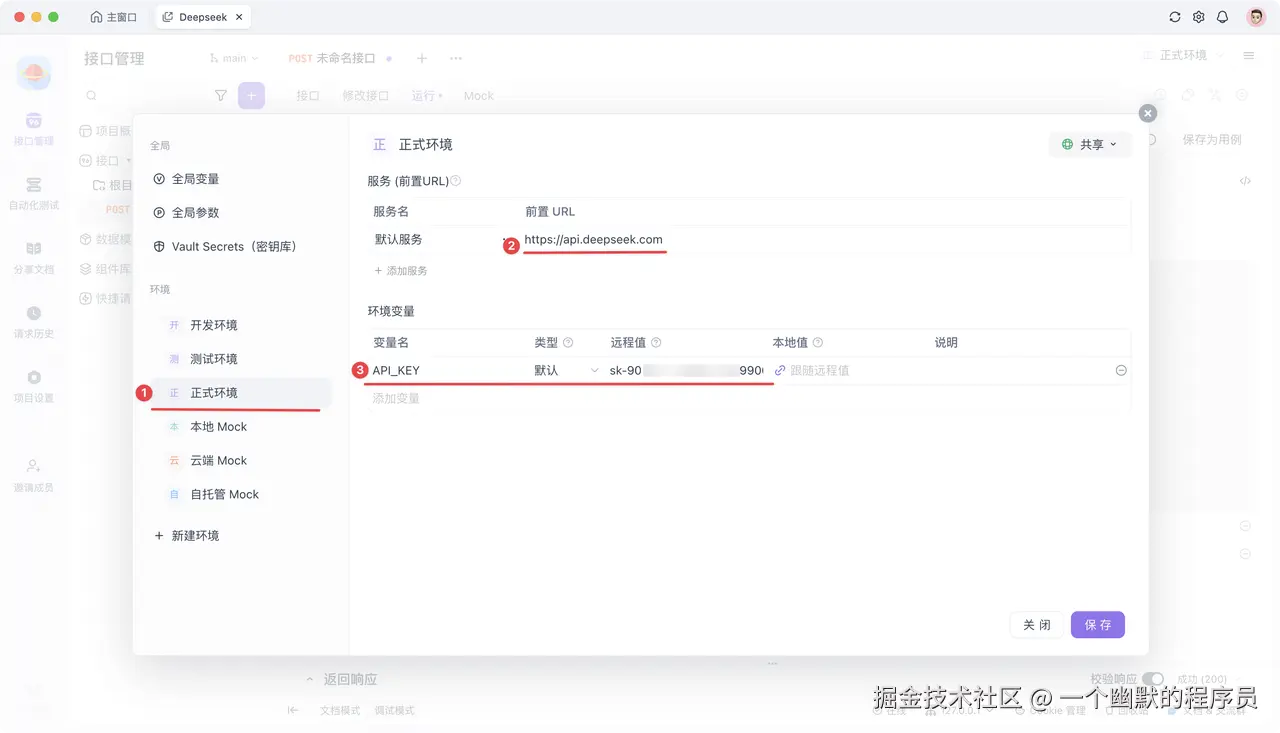Open 邀请成员 in the left sidebar
This screenshot has height=733, width=1280.
click(34, 475)
